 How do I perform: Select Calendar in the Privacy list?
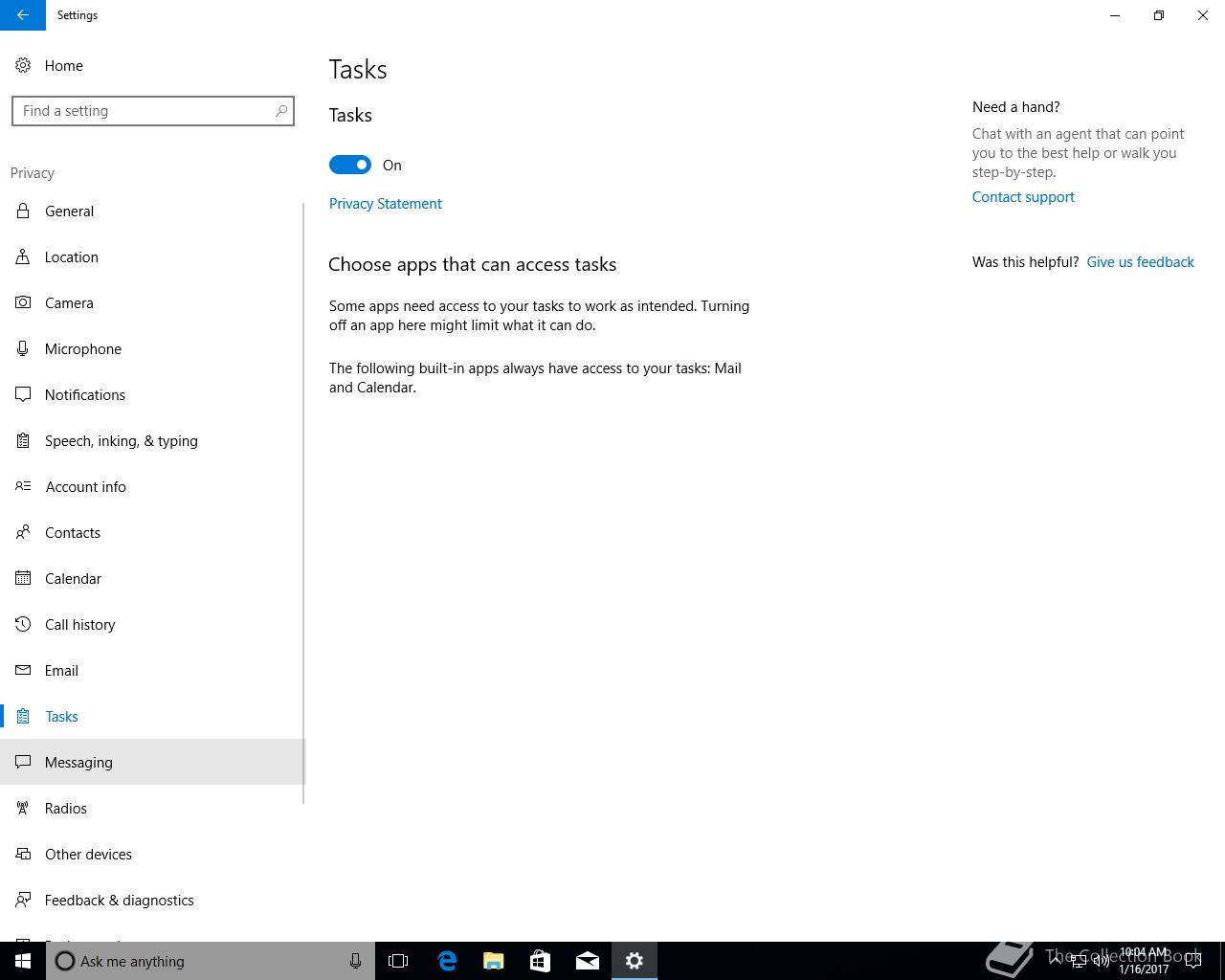(153, 578)
